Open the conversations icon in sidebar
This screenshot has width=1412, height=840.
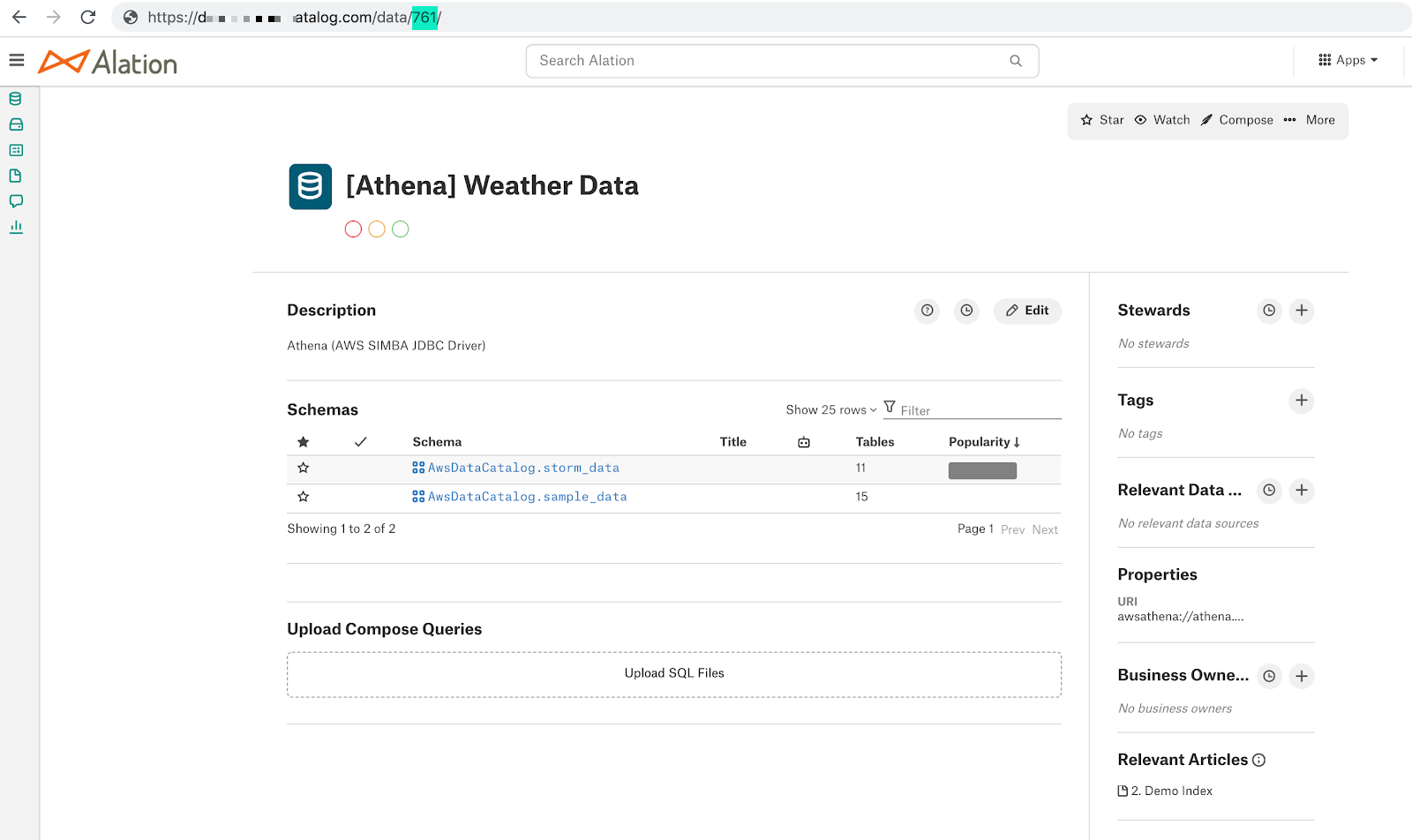point(16,201)
